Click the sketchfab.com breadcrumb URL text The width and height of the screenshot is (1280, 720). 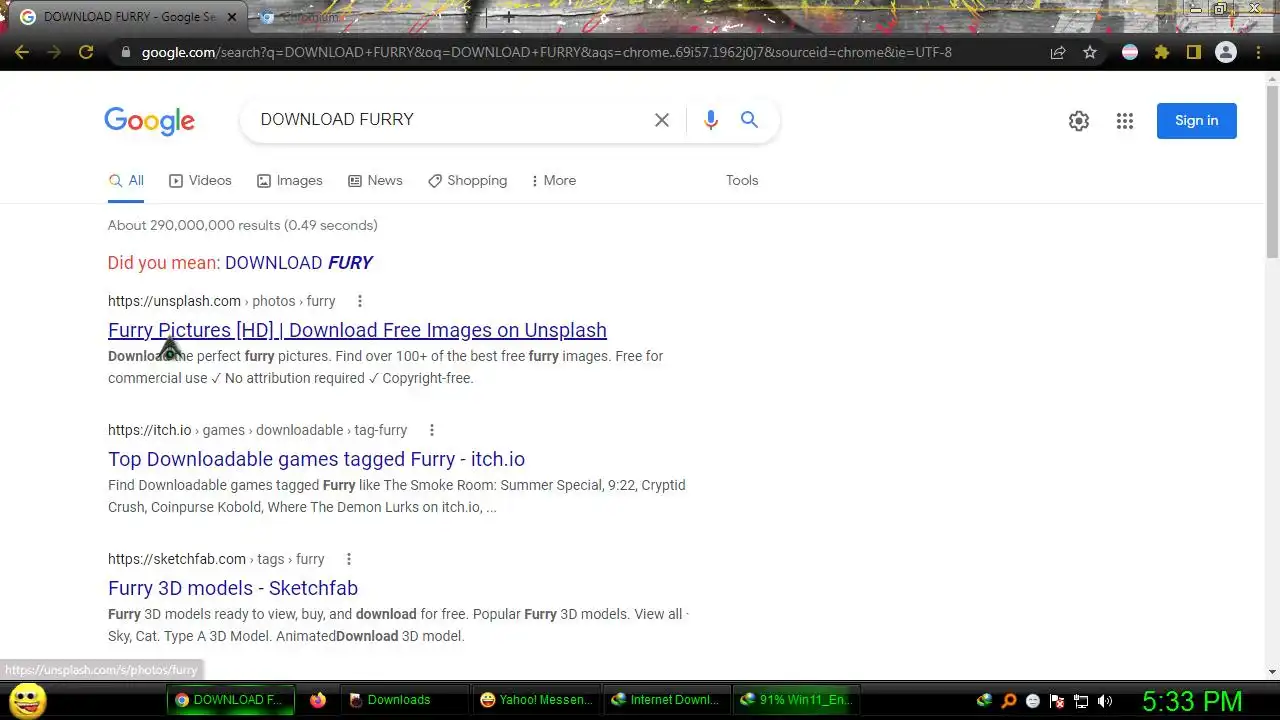pyautogui.click(x=216, y=559)
